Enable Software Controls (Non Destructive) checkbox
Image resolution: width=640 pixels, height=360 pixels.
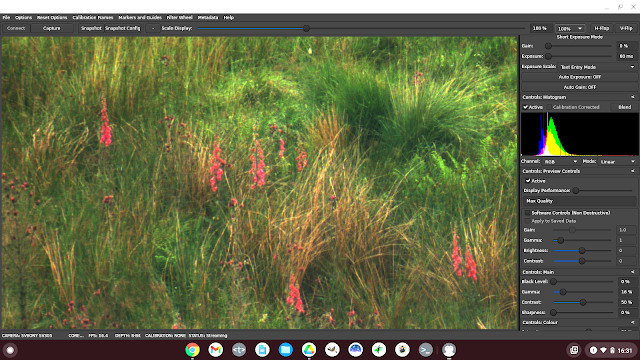pyautogui.click(x=528, y=213)
